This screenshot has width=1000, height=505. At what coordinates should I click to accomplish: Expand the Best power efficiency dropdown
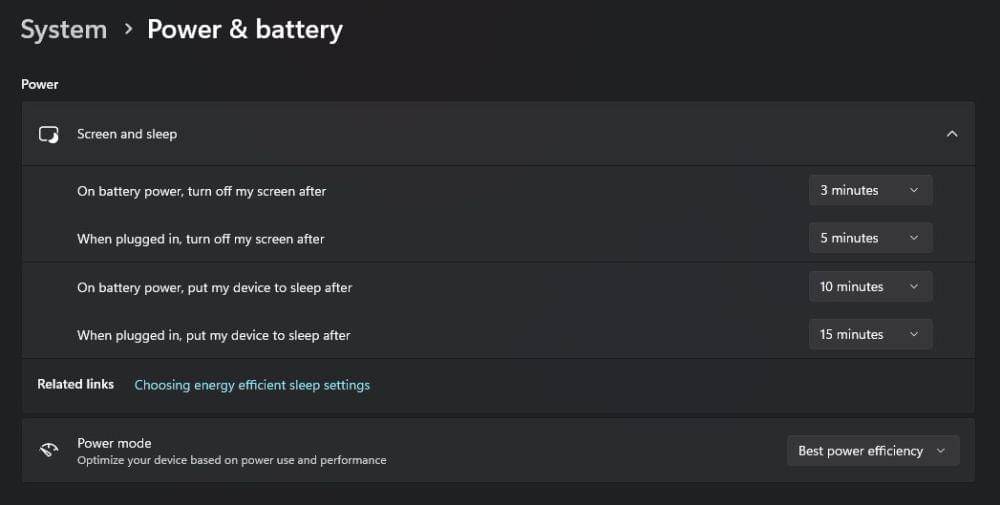[x=872, y=451]
